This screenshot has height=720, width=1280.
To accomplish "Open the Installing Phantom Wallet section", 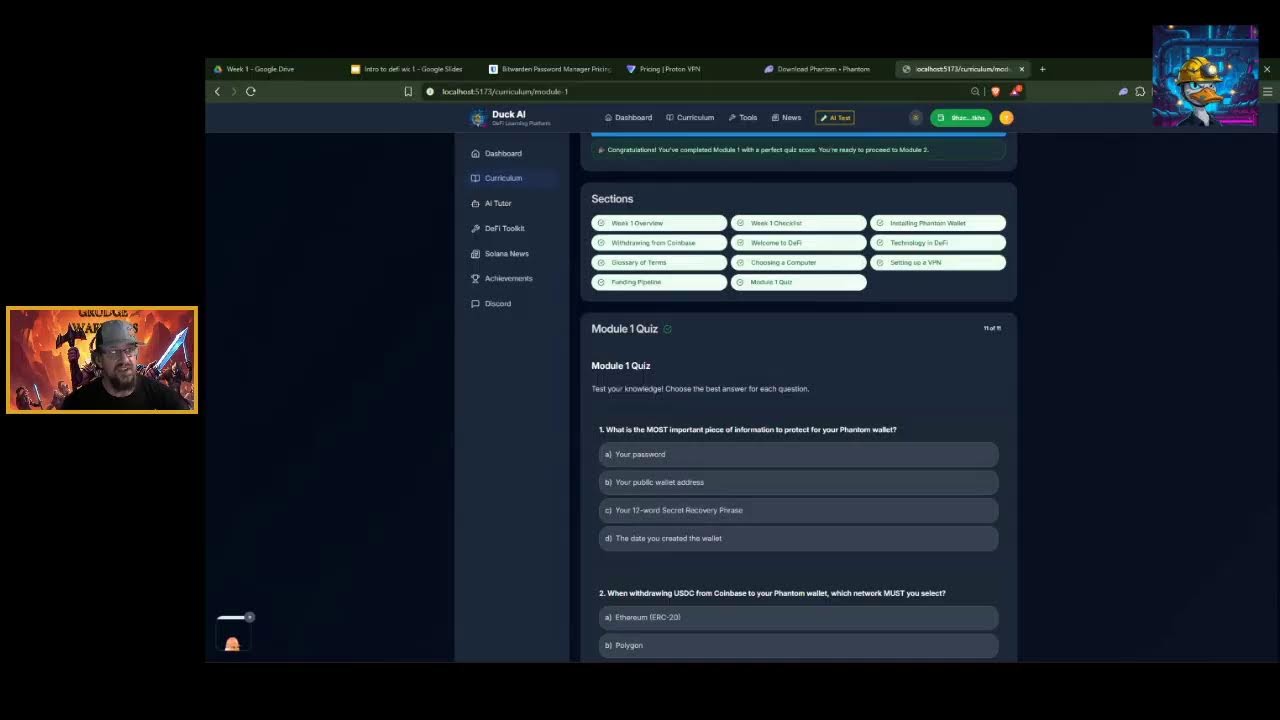I will pos(938,223).
